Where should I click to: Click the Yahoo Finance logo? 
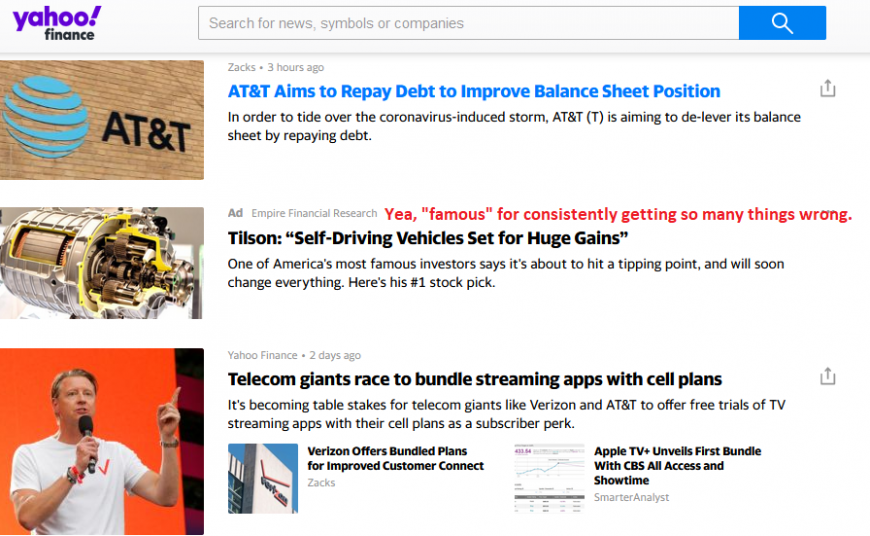pyautogui.click(x=57, y=23)
